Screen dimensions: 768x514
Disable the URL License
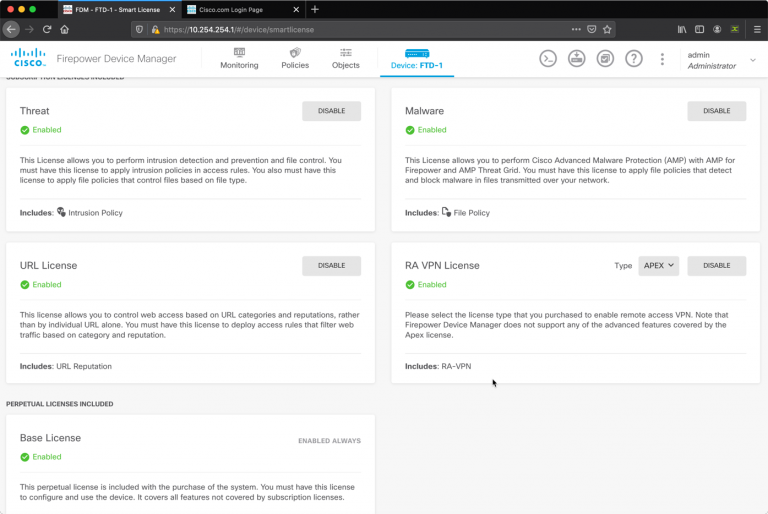coord(332,266)
